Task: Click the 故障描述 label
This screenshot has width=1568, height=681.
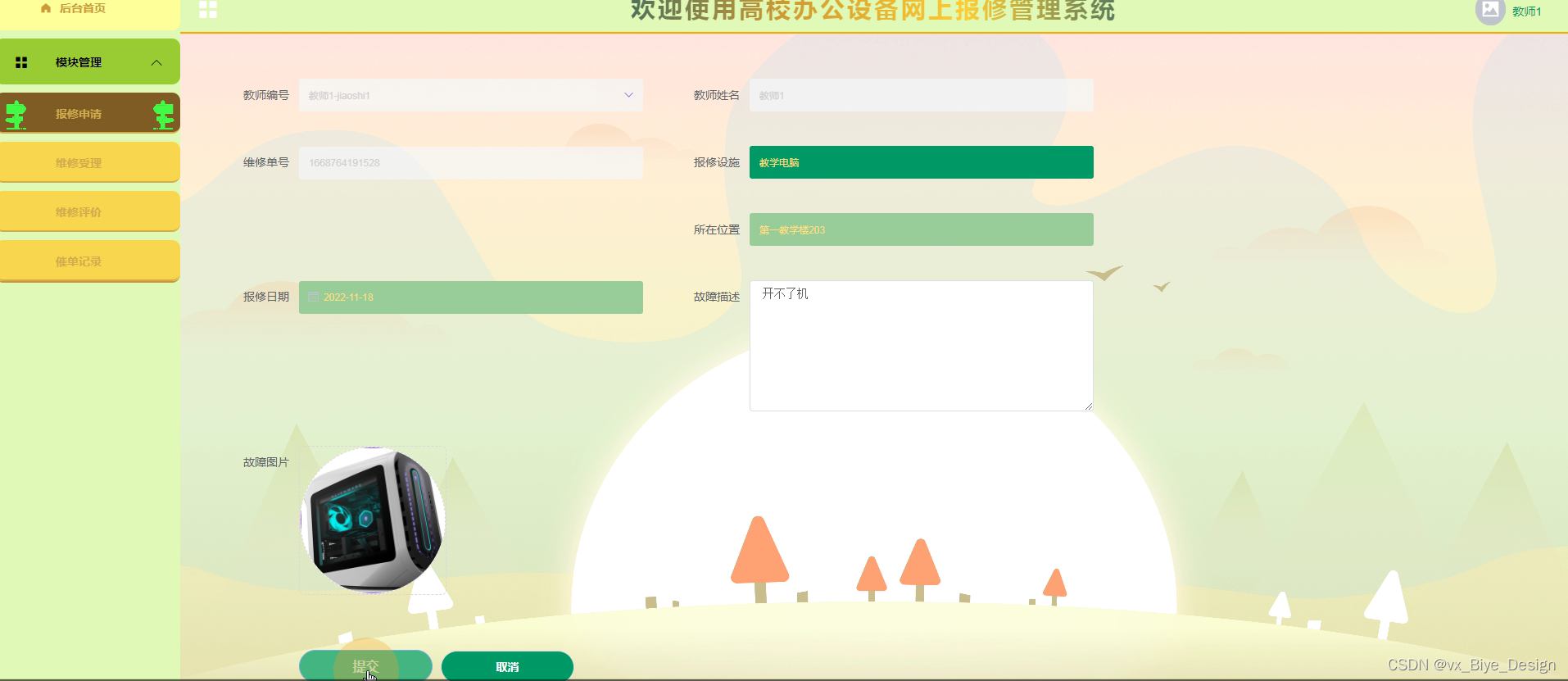Action: pos(717,297)
